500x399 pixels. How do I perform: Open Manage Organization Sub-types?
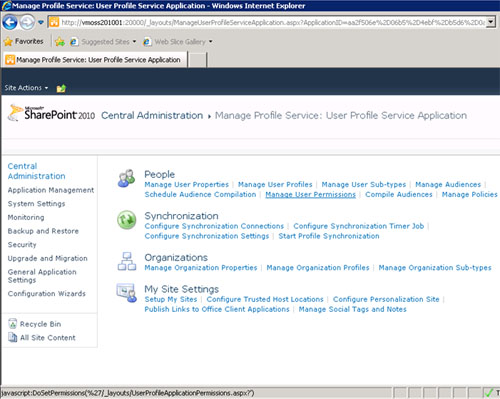point(435,268)
